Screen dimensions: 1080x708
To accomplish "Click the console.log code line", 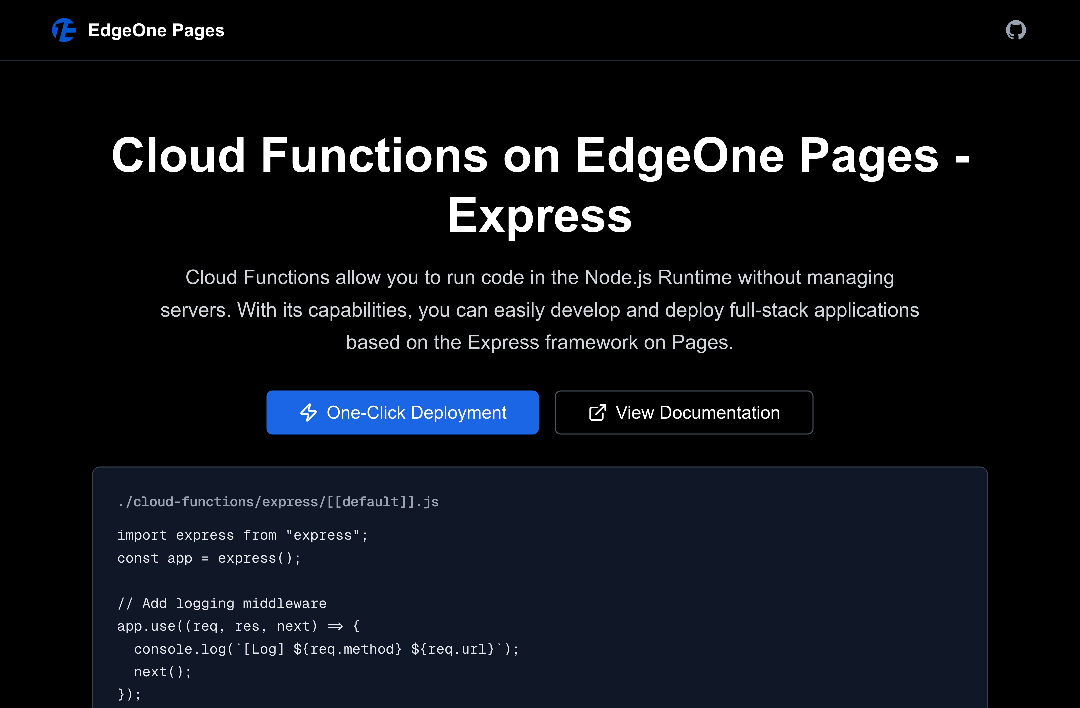I will pos(326,649).
